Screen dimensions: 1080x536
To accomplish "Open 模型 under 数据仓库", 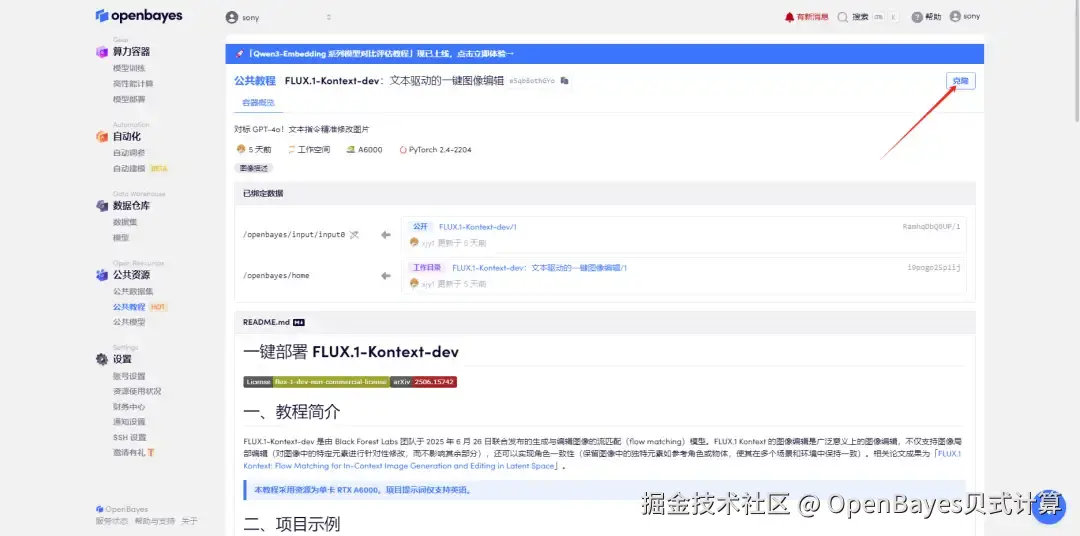I will tap(121, 238).
